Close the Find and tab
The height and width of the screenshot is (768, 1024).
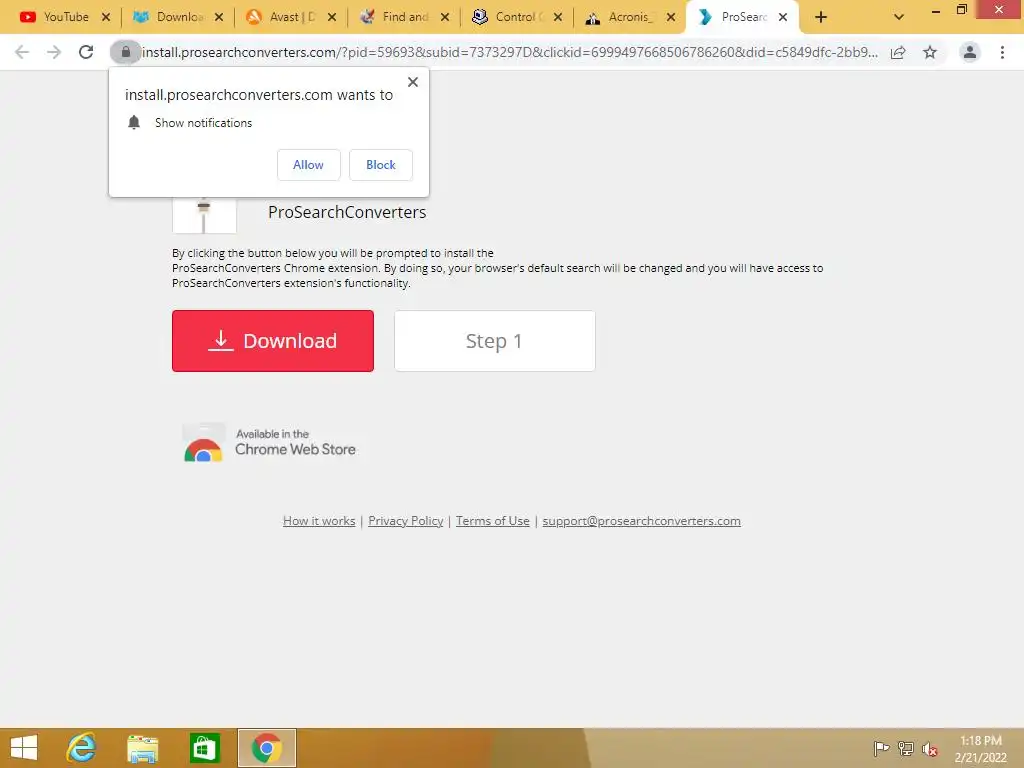pyautogui.click(x=445, y=17)
